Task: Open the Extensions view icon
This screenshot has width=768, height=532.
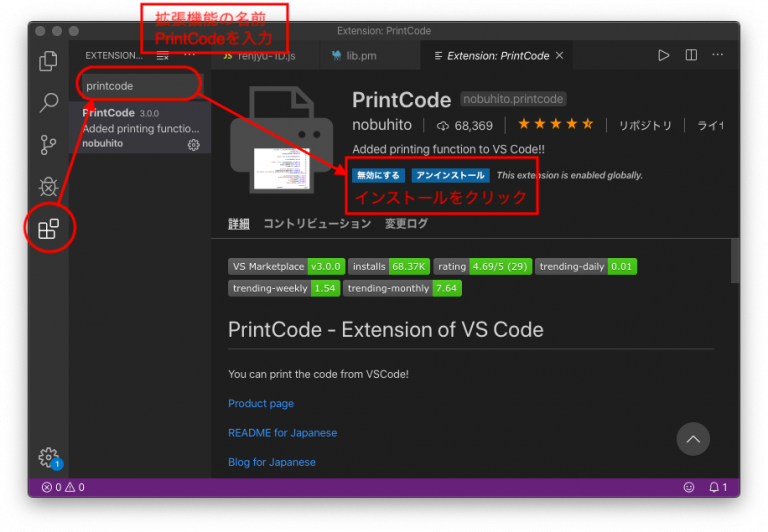Action: click(48, 230)
